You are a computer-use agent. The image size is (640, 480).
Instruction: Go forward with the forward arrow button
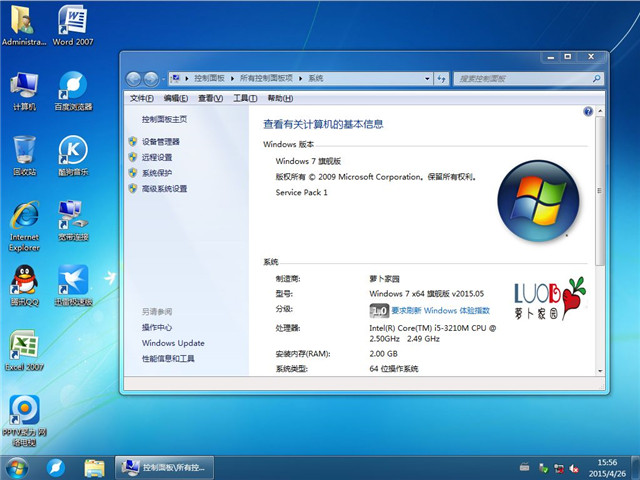tap(151, 79)
